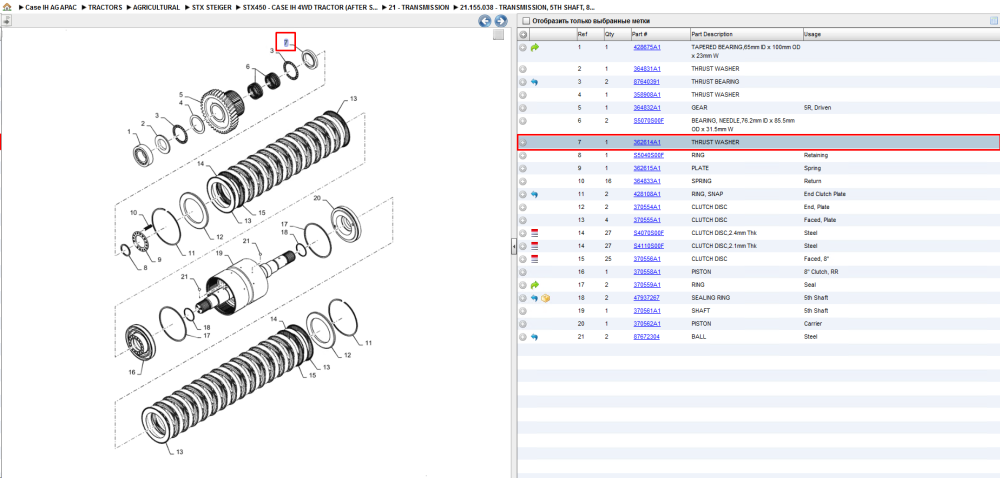Select callout 20 on the piston diagram
The width and height of the screenshot is (1000, 478).
pos(317,198)
